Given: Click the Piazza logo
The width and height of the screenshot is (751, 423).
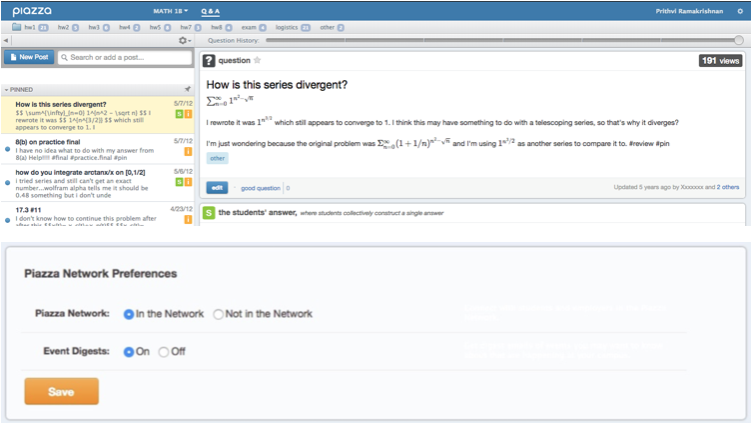Looking at the screenshot, I should [32, 10].
